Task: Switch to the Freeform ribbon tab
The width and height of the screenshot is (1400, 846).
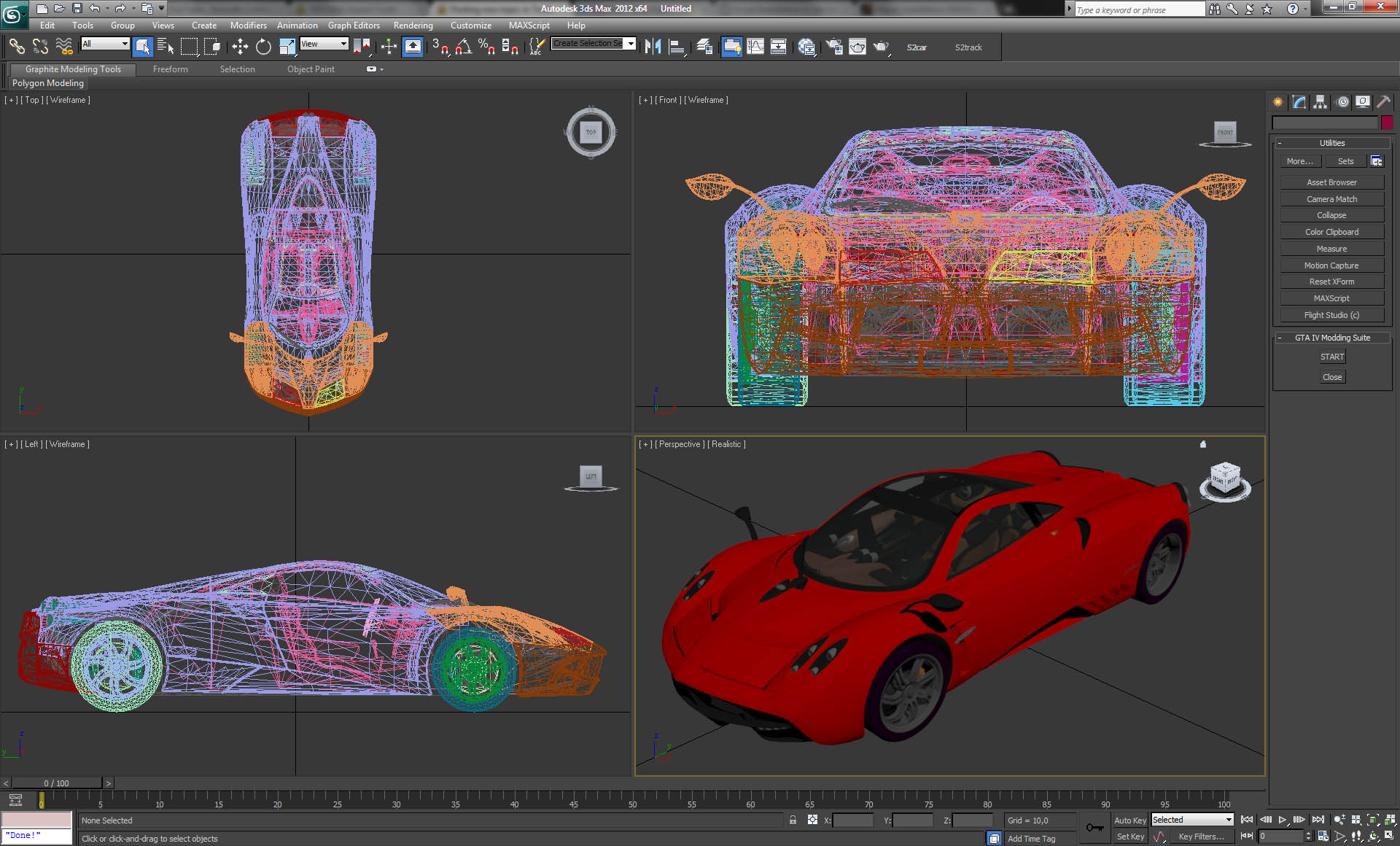Action: [x=170, y=69]
